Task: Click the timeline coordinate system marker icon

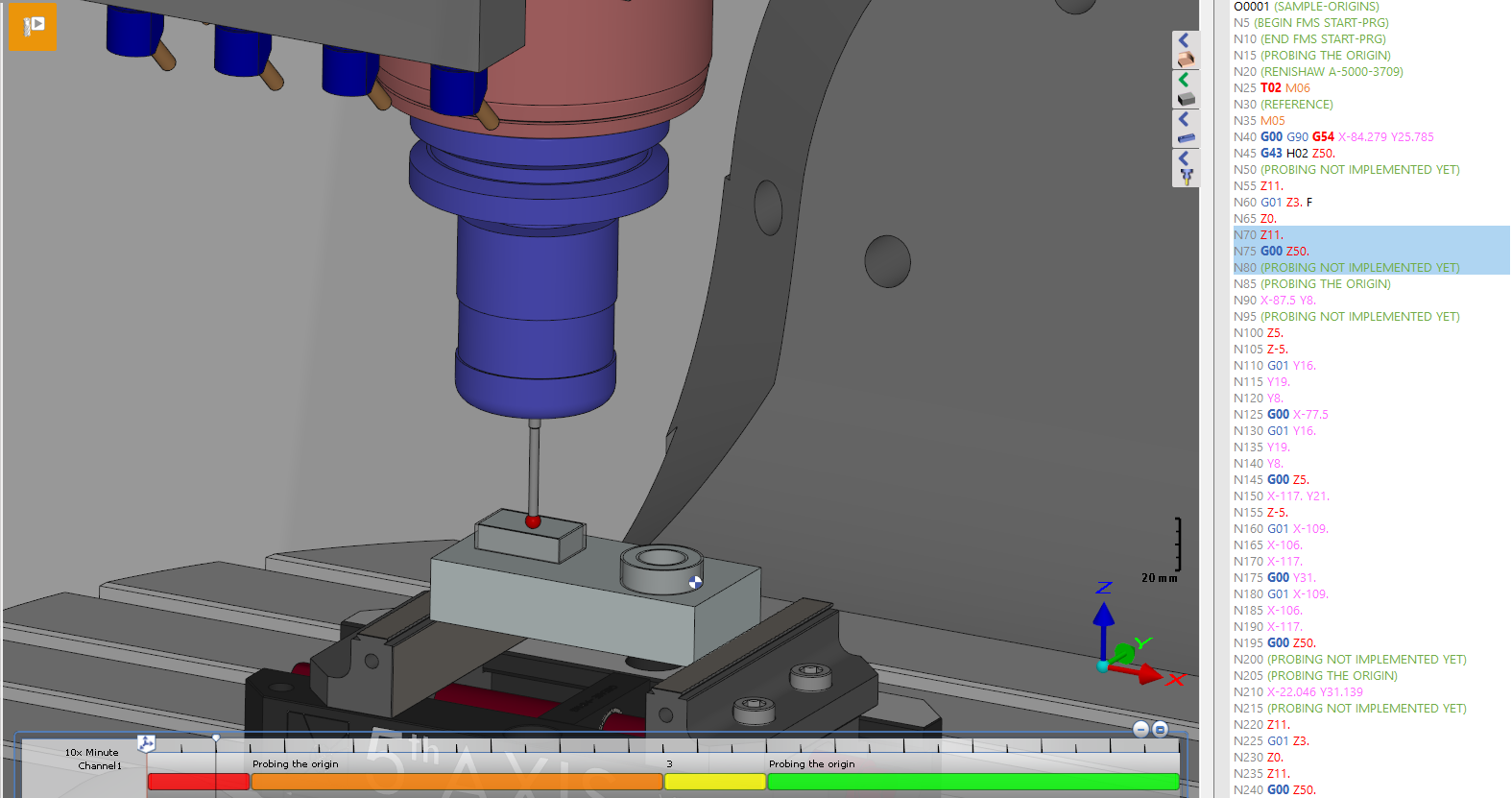Action: point(146,743)
